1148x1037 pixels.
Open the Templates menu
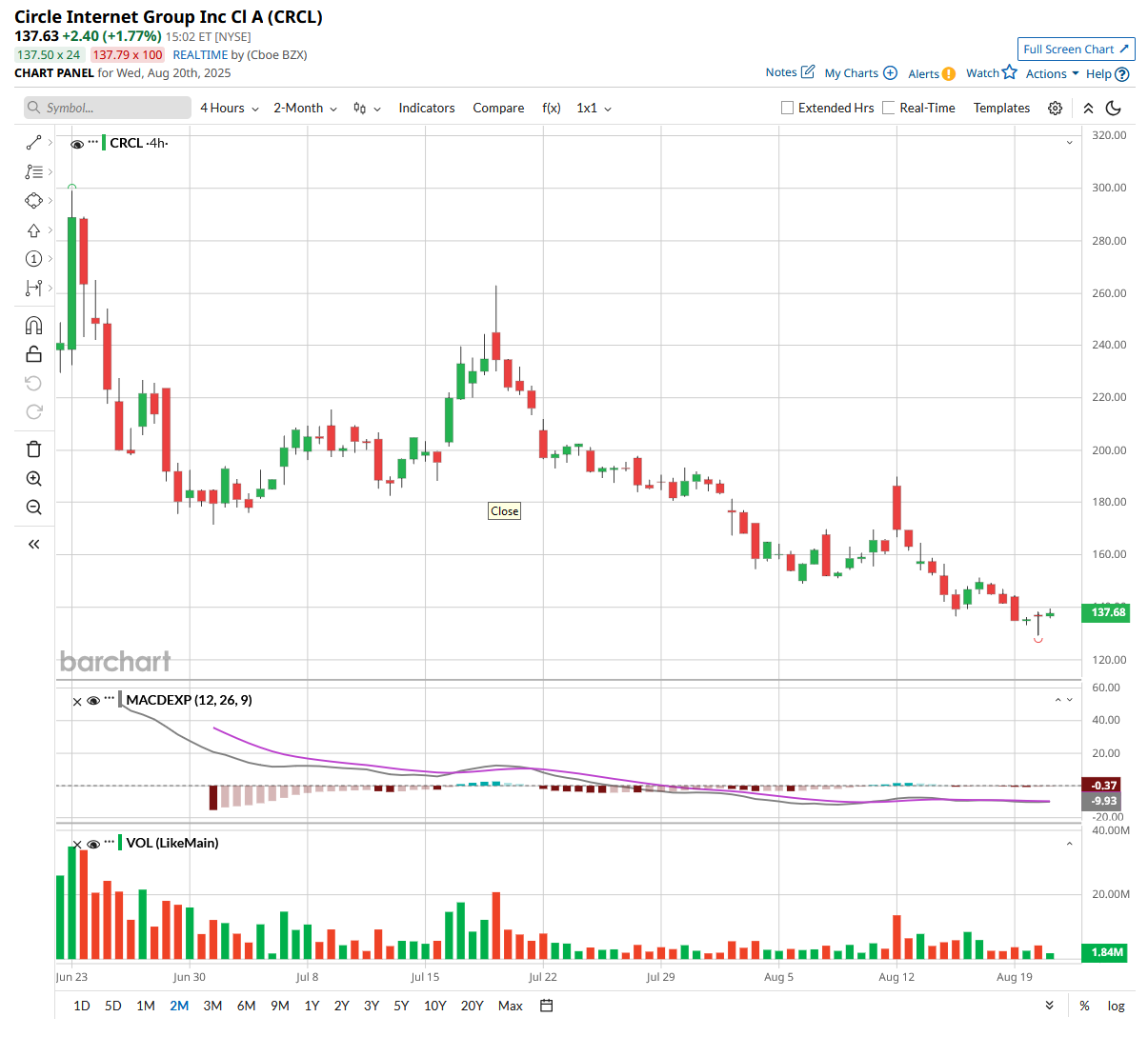1001,109
